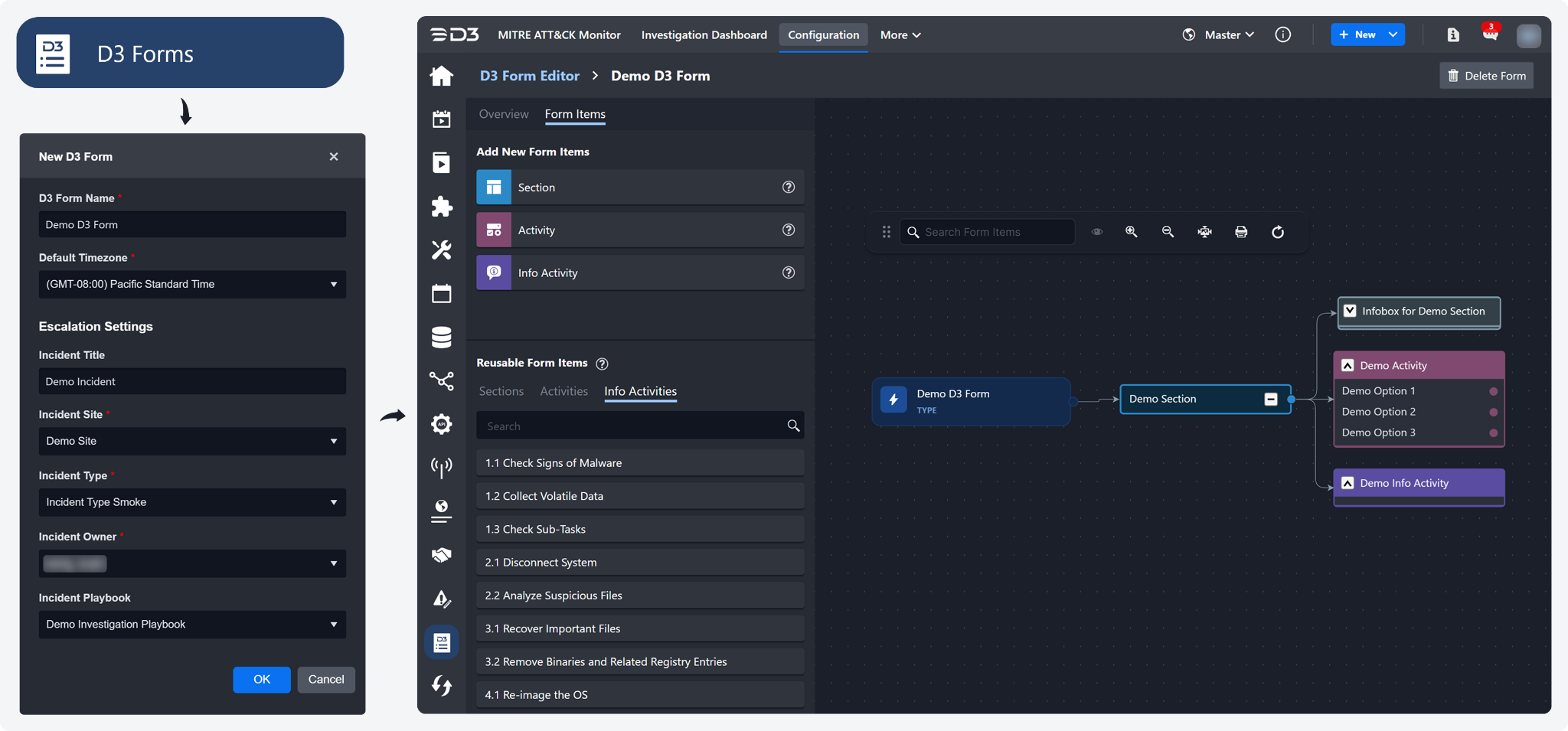Open the D3 Forms sidebar icon
The width and height of the screenshot is (1568, 731).
click(x=442, y=643)
